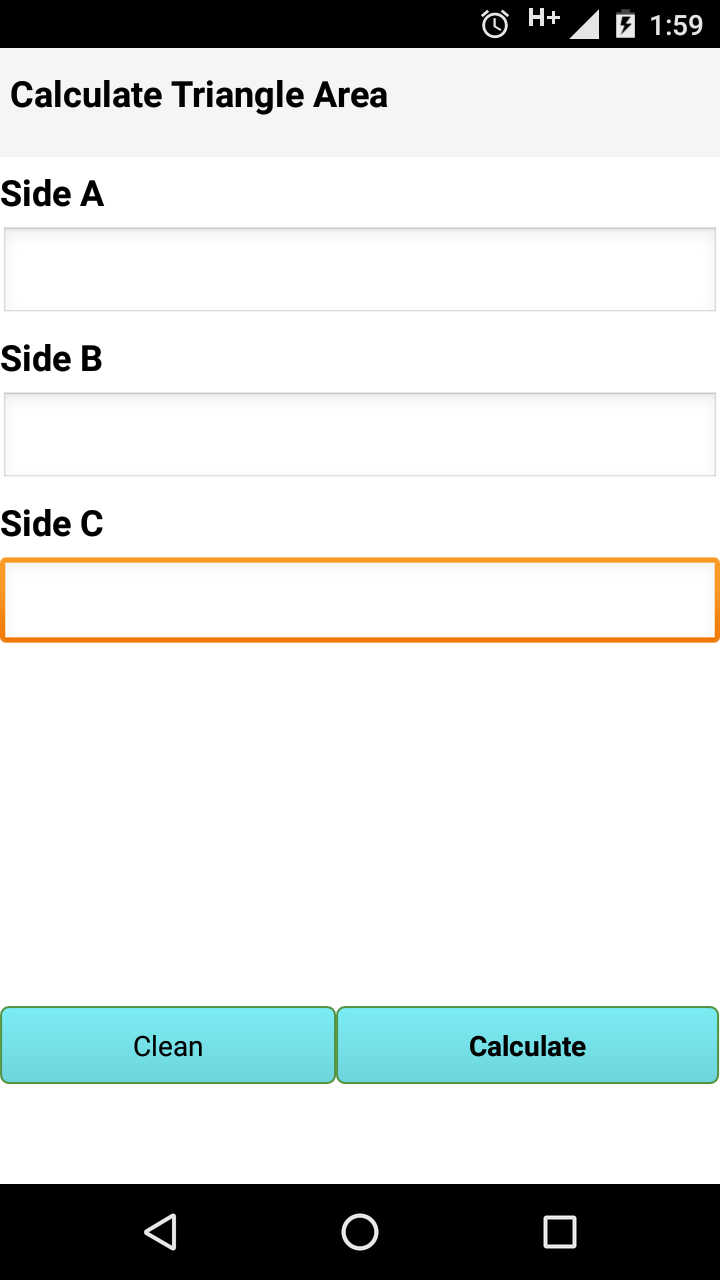This screenshot has height=1280, width=720.
Task: Compute the area with Calculate button
Action: coord(528,1045)
